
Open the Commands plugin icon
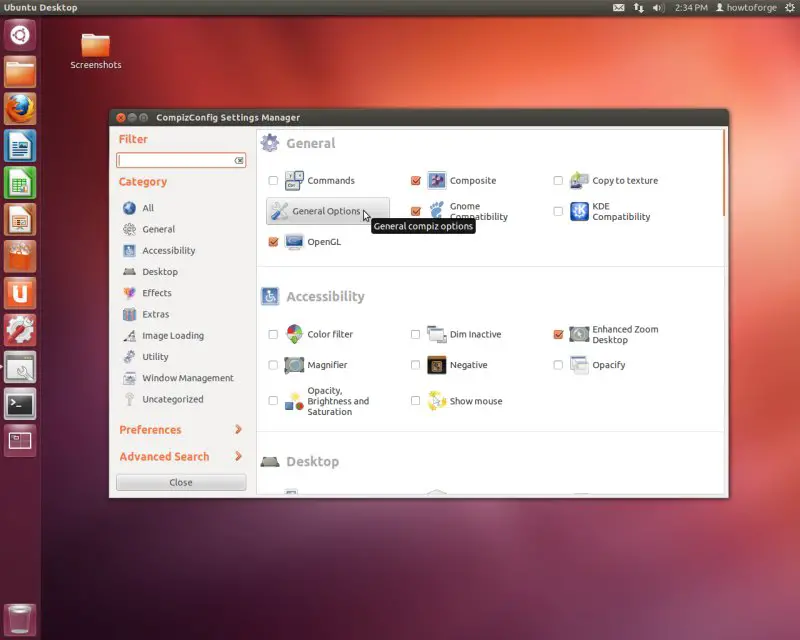[294, 181]
